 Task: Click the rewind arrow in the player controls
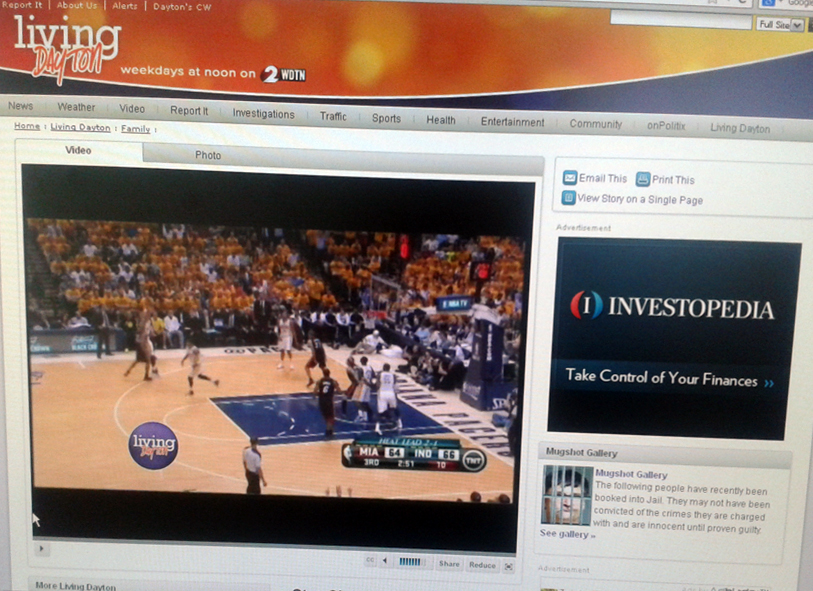[x=385, y=562]
